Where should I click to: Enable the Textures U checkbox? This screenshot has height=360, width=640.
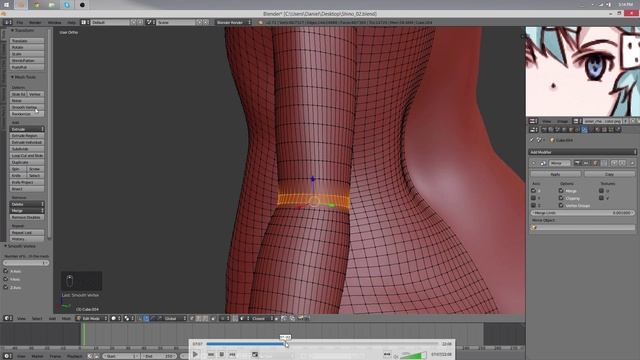601,191
